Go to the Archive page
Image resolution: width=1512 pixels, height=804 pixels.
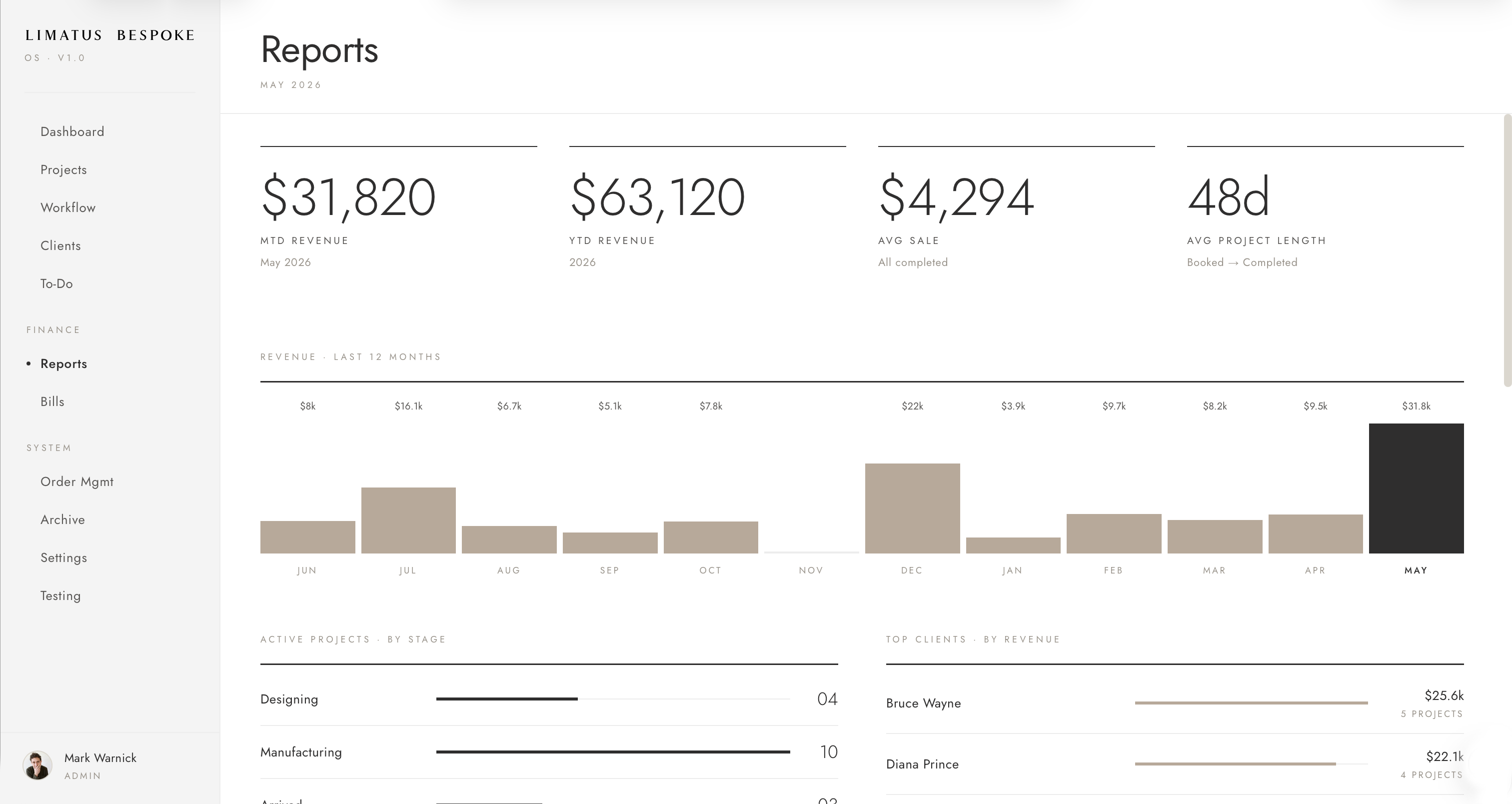[x=62, y=520]
